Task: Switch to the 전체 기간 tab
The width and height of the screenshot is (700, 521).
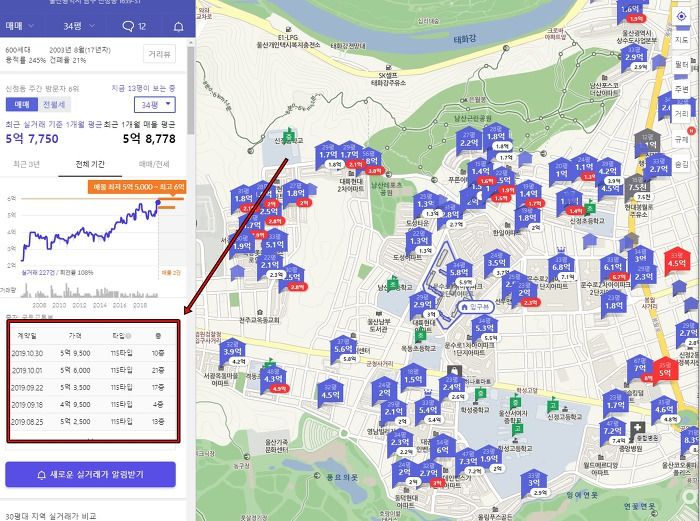Action: click(x=90, y=164)
